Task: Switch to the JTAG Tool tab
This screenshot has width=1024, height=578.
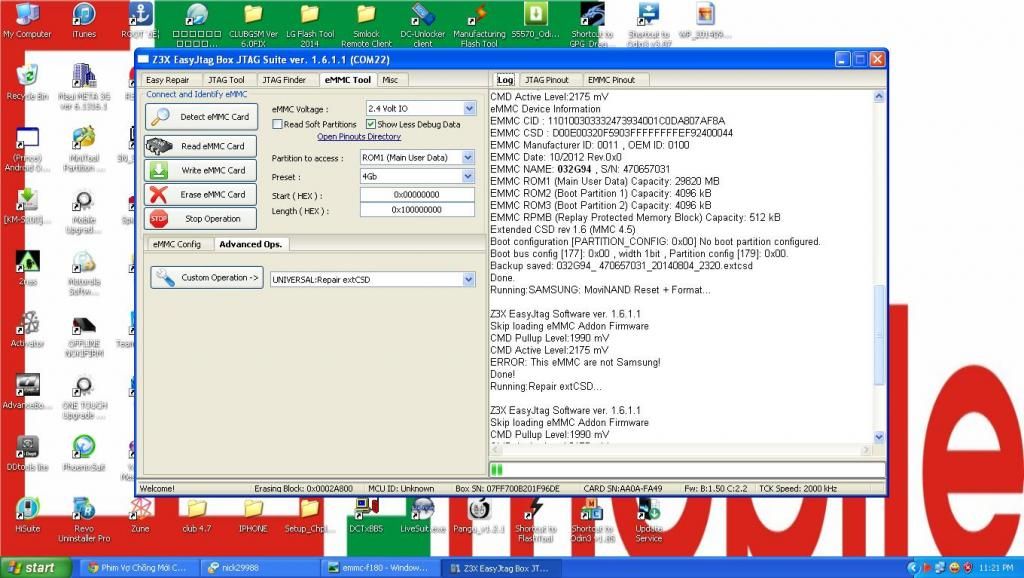Action: [226, 80]
